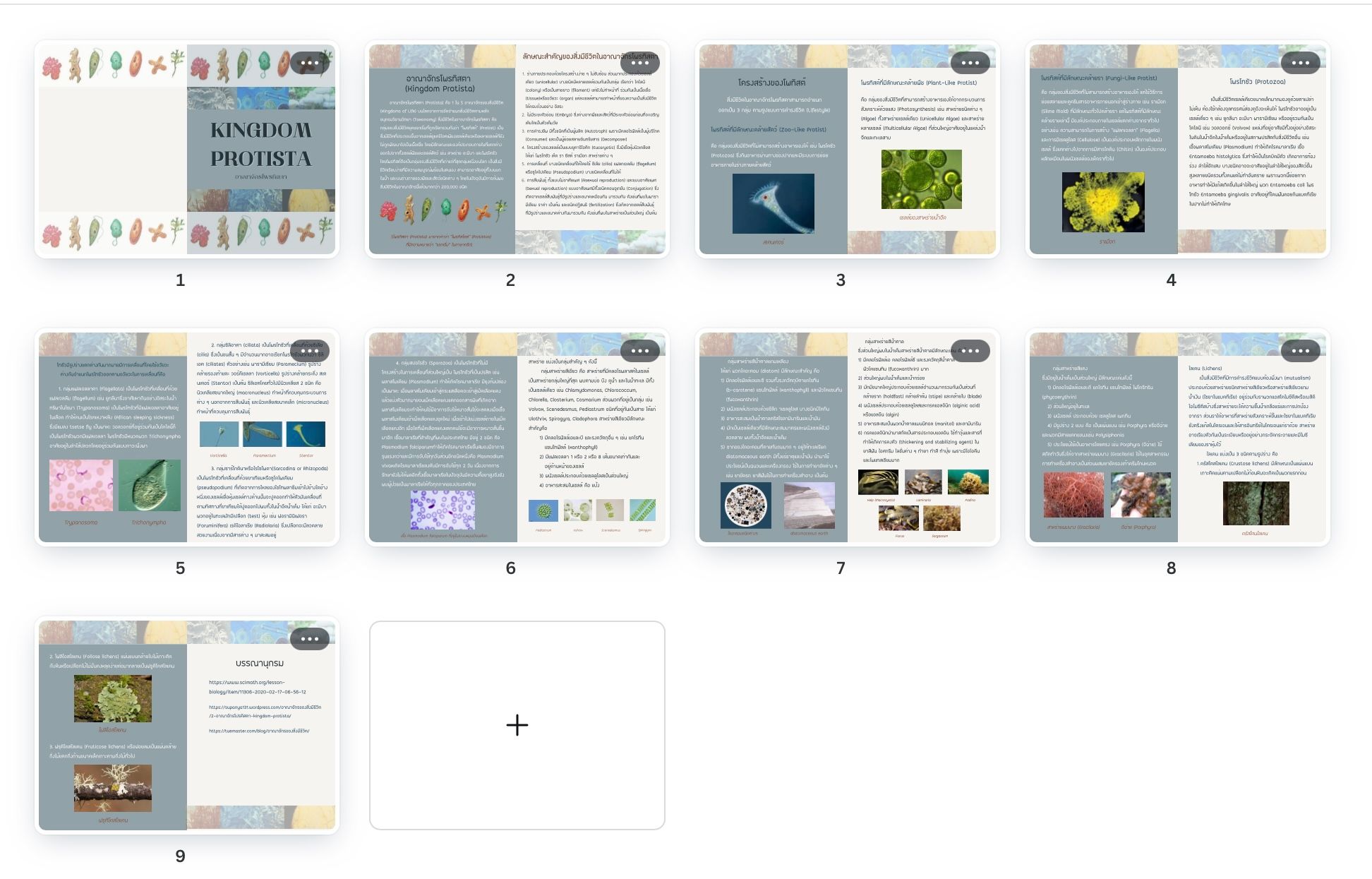
Task: Open the three-dot menu on page 8
Action: pos(1300,351)
